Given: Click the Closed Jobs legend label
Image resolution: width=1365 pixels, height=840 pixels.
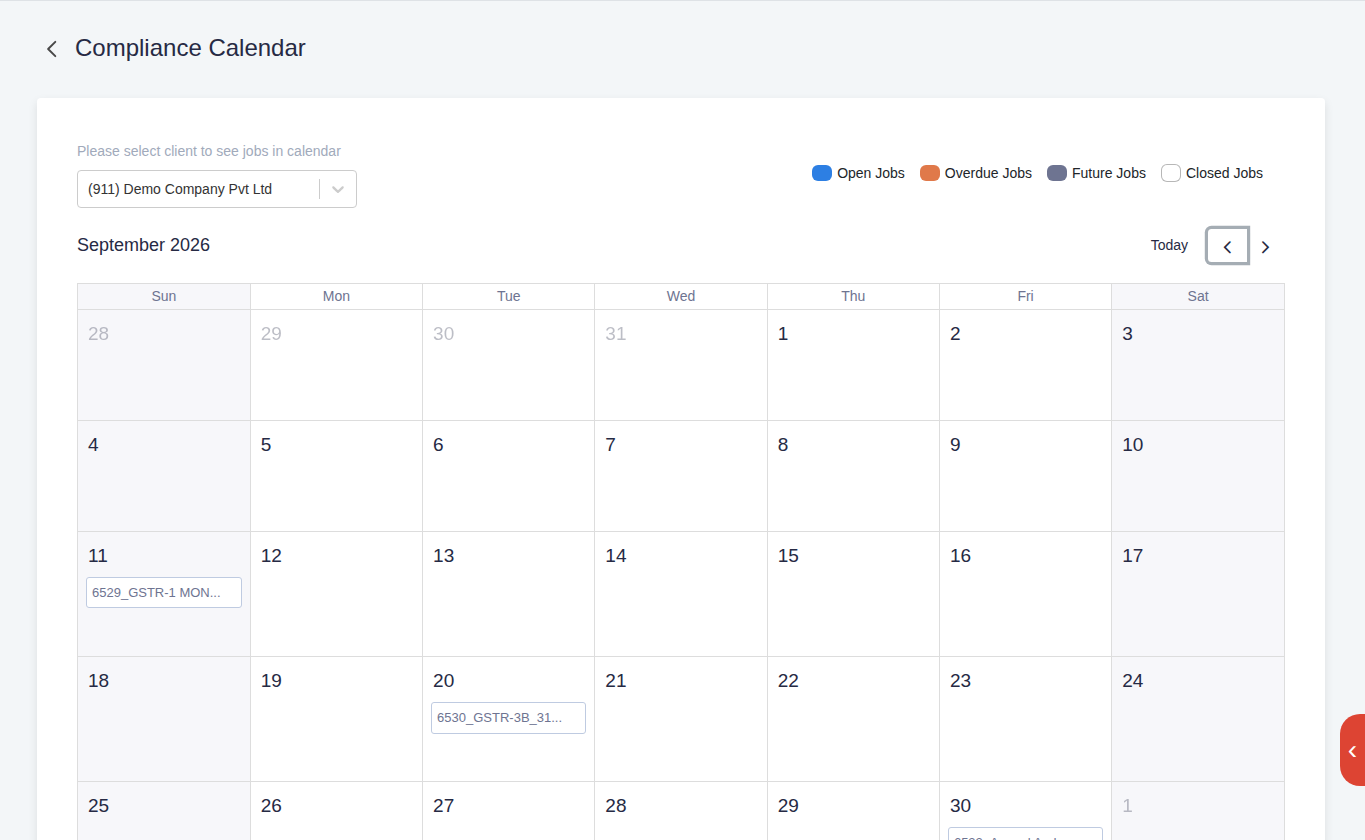Looking at the screenshot, I should point(1224,173).
